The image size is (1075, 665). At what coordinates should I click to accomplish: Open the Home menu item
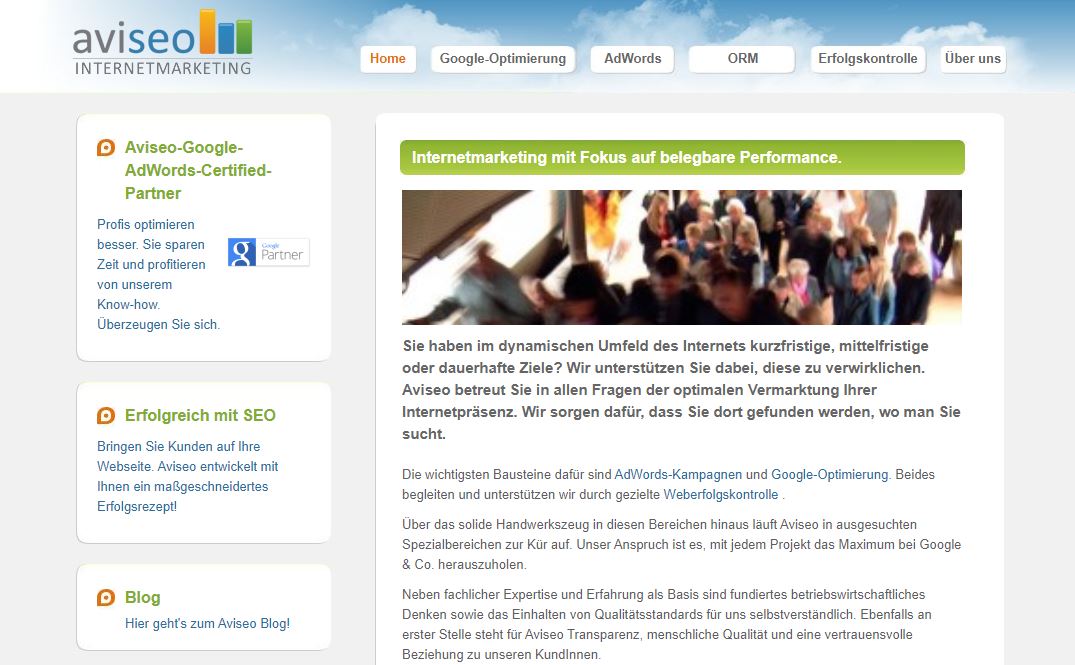(x=387, y=59)
